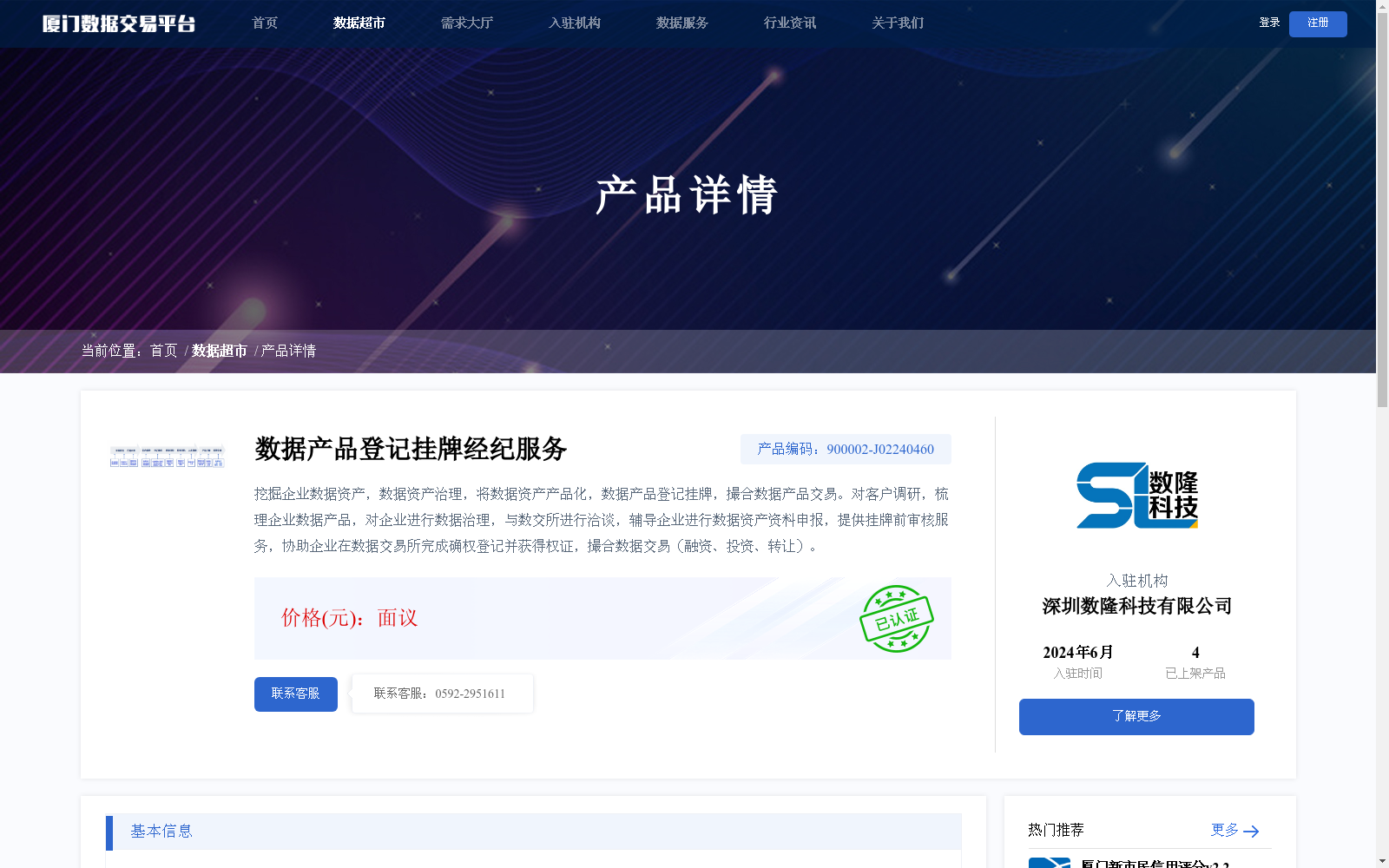Click company name 深圳数隆科技有限公司
Screen dimensions: 1389x868
click(x=1137, y=606)
